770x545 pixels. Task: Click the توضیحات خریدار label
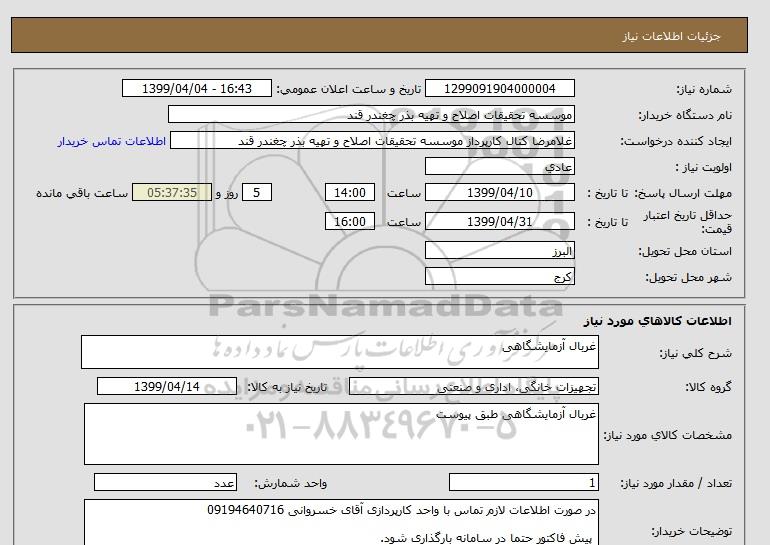[x=691, y=531]
